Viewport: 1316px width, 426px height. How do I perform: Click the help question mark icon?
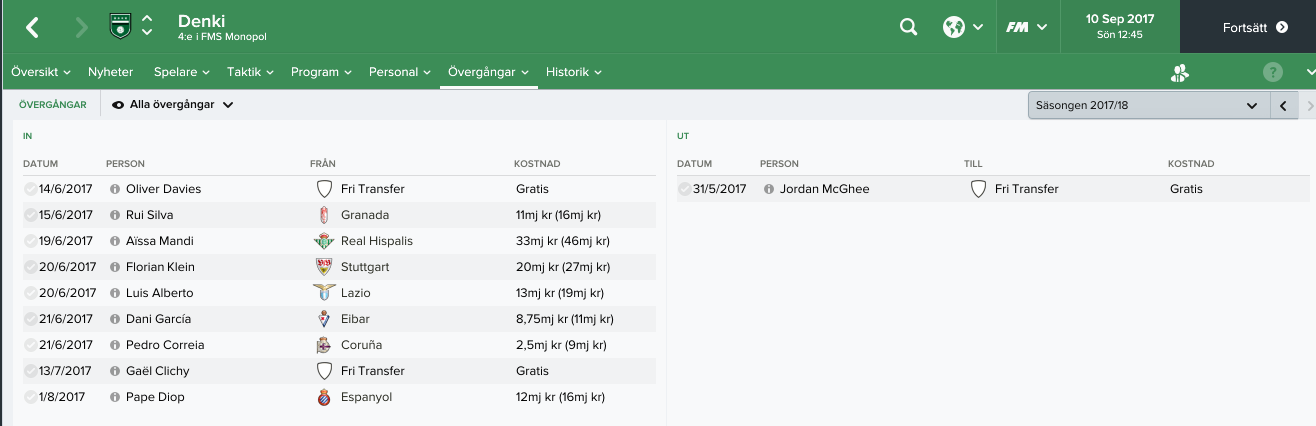pos(1272,72)
